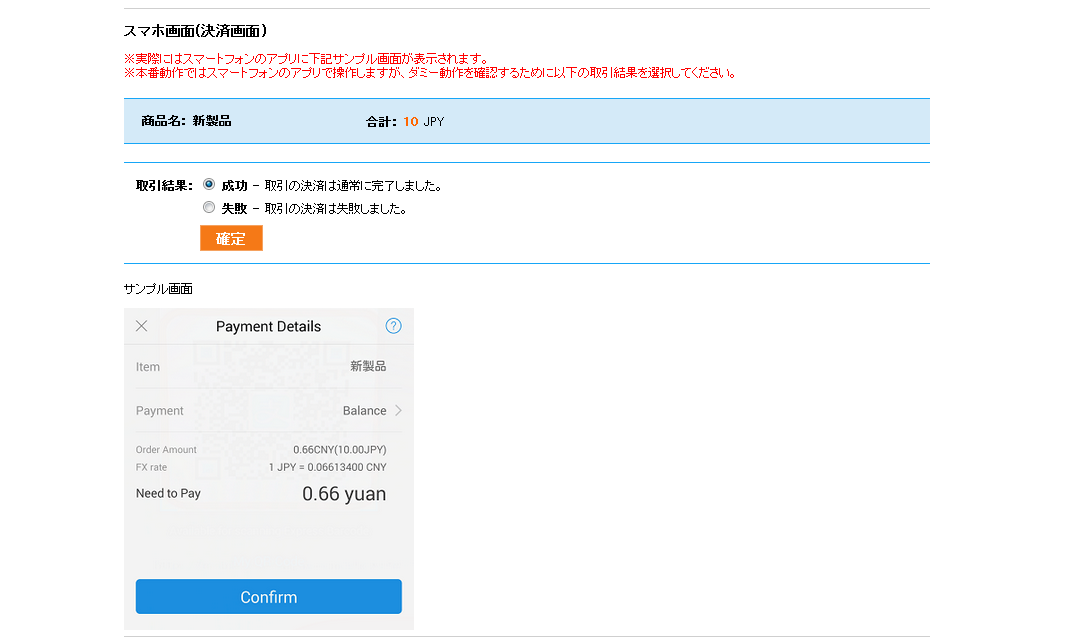Screen dimensions: 1083x643
Task: Select the 失敗 transaction result radio button
Action: click(209, 207)
